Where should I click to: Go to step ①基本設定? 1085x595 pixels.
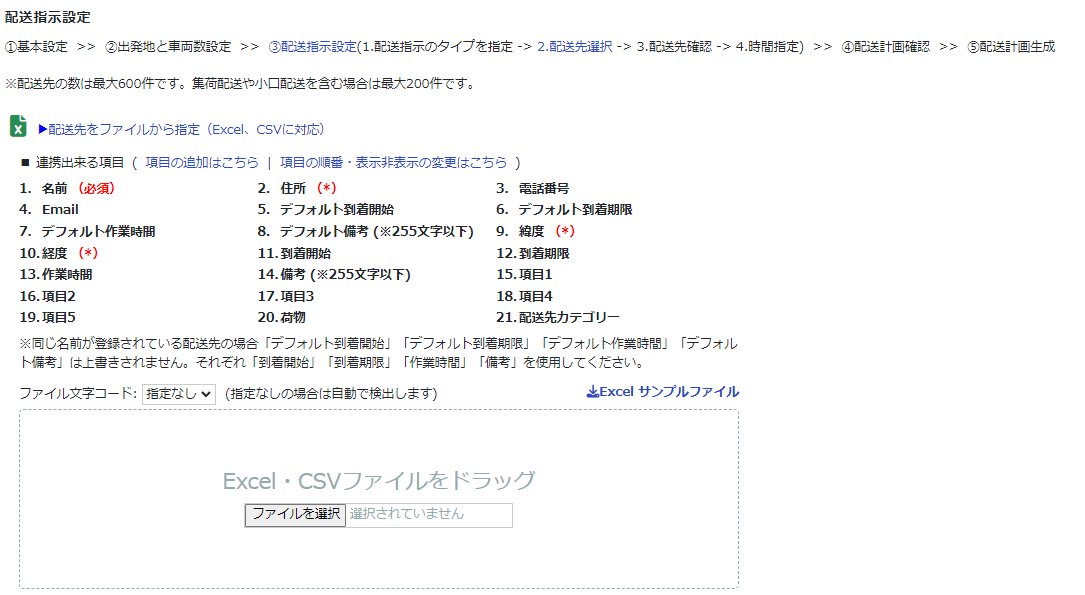click(x=36, y=47)
